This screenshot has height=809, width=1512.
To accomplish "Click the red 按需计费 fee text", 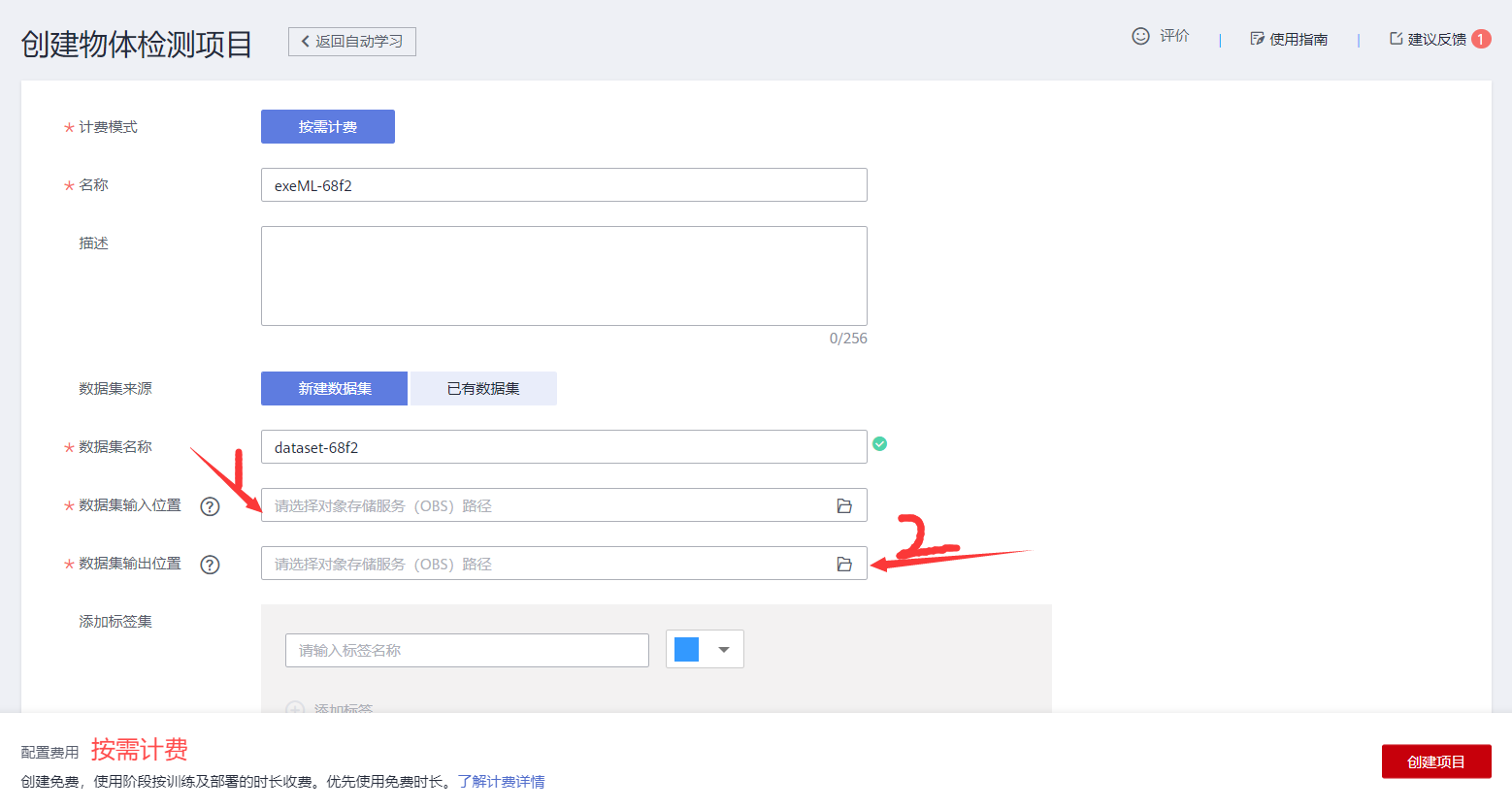I will coord(140,750).
